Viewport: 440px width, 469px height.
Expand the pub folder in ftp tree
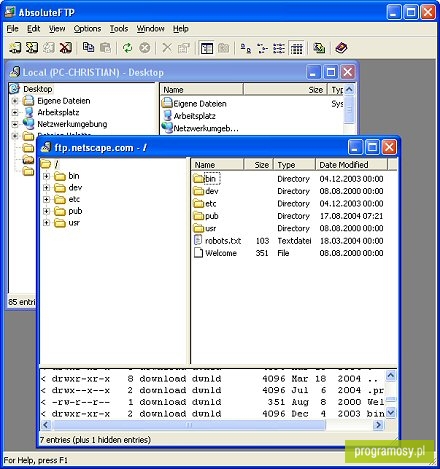click(46, 211)
